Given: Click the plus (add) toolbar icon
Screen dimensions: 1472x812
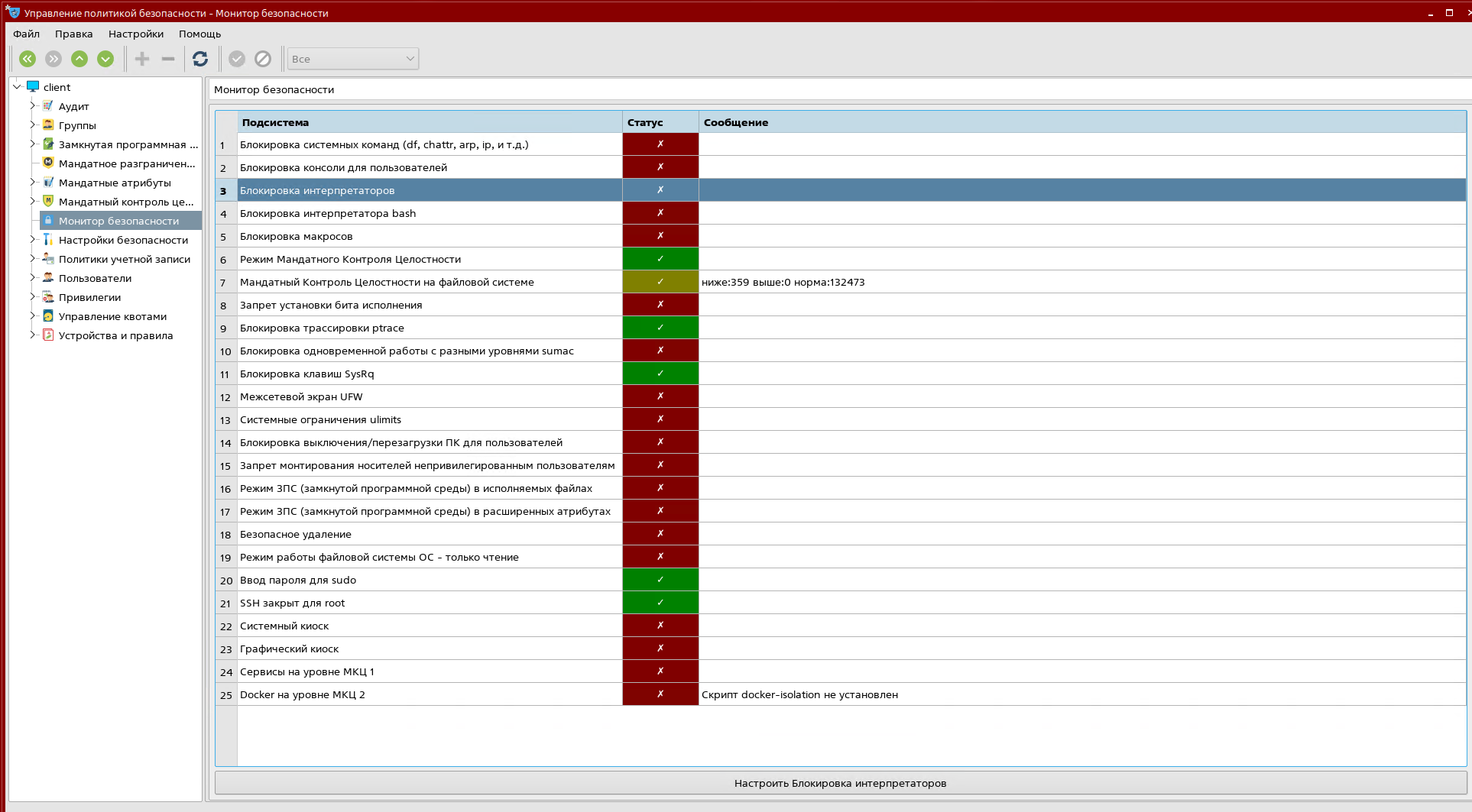Looking at the screenshot, I should (x=142, y=59).
